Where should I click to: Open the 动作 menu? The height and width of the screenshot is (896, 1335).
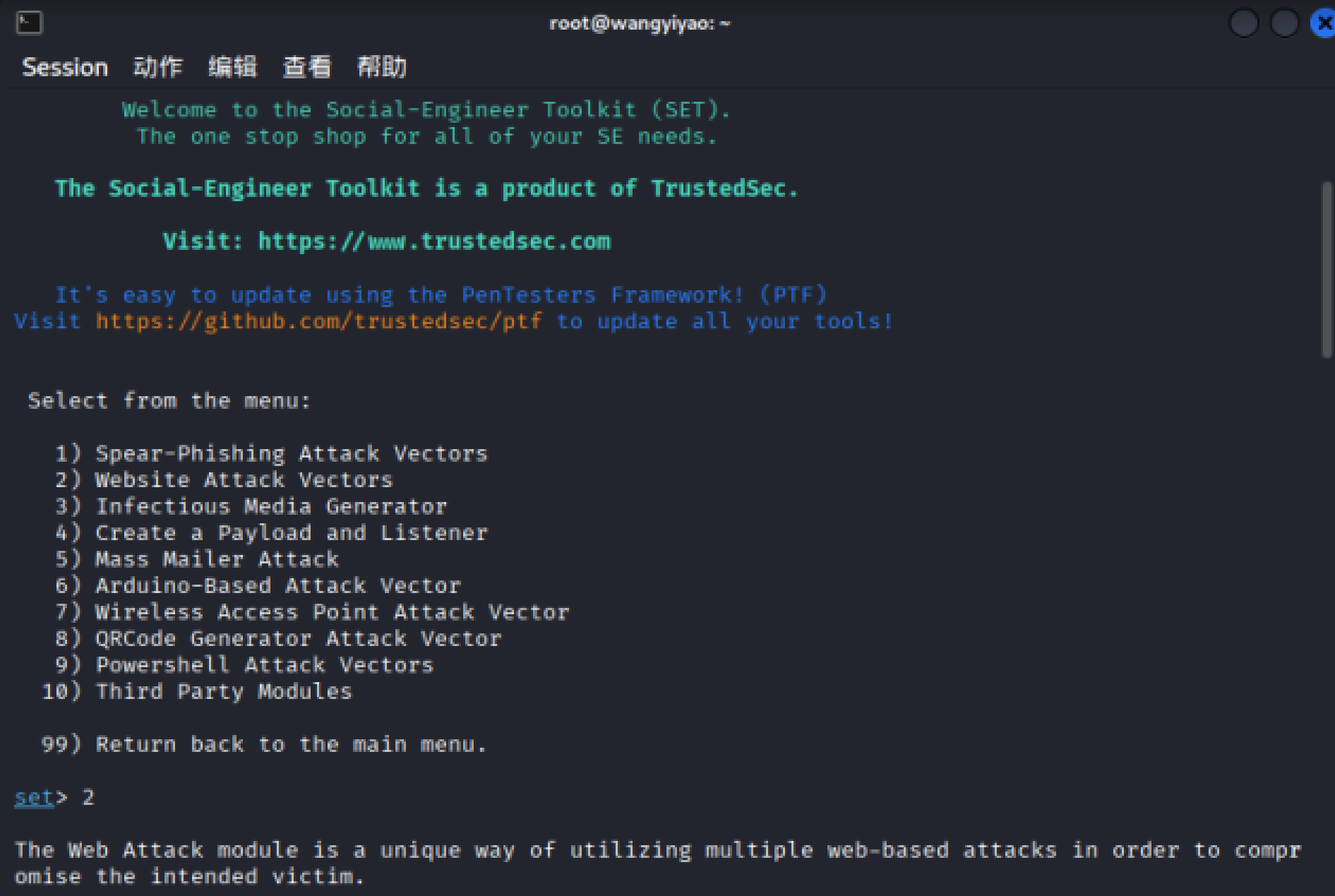point(158,67)
